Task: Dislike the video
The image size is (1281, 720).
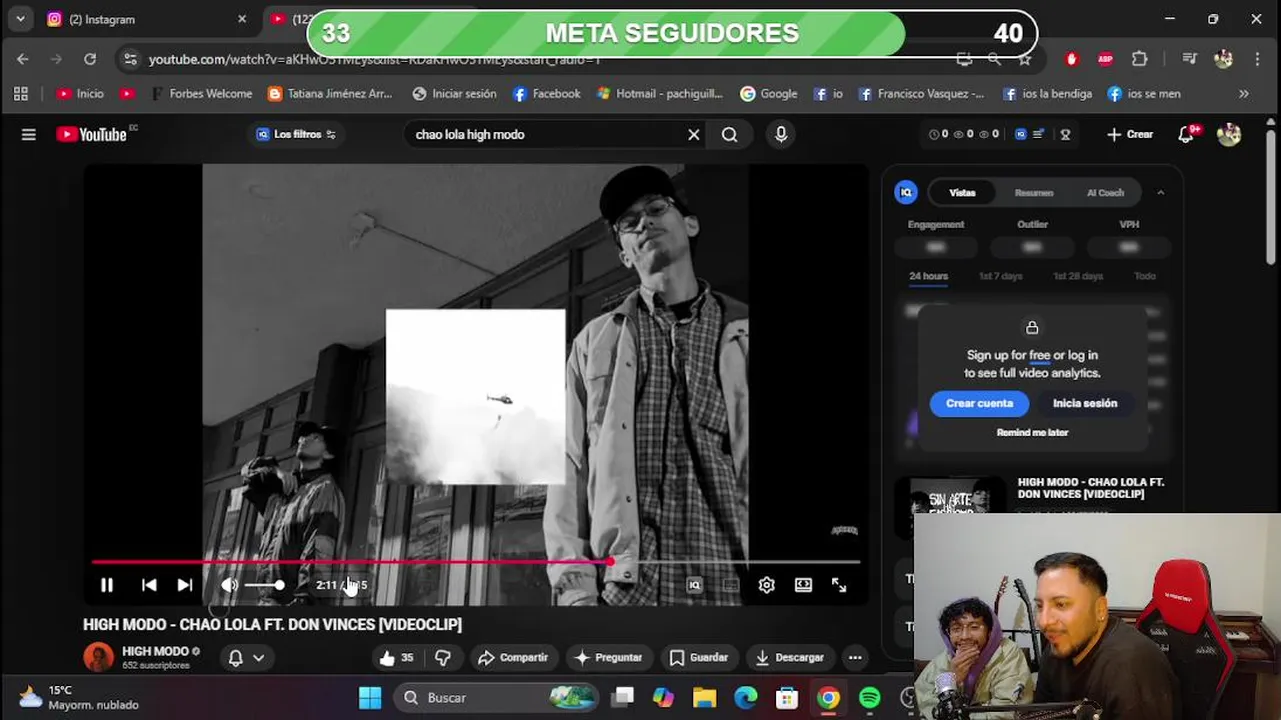Action: pos(443,657)
